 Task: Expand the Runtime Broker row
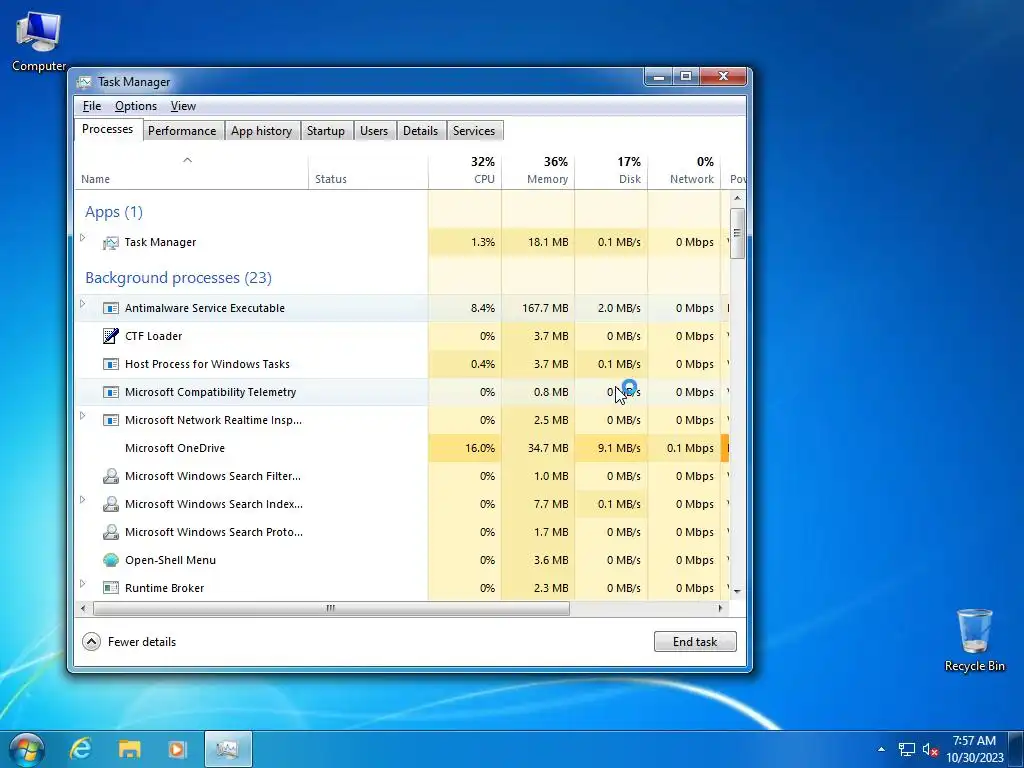pyautogui.click(x=83, y=584)
